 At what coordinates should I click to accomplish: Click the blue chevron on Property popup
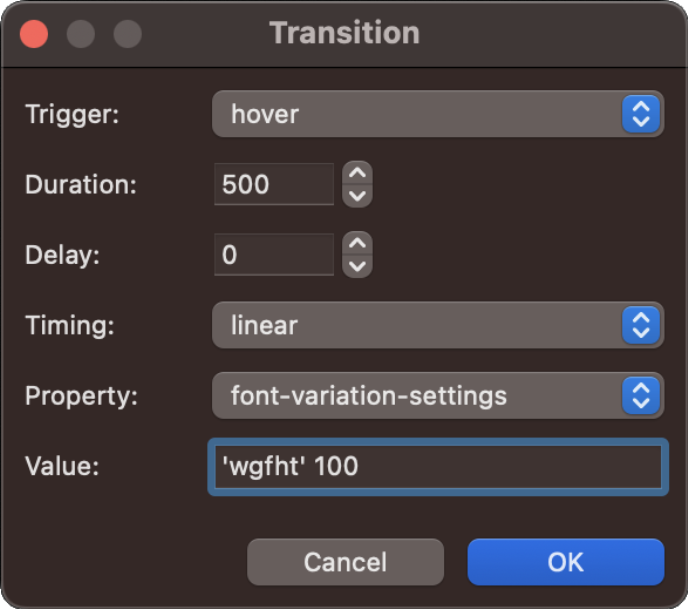tap(641, 396)
